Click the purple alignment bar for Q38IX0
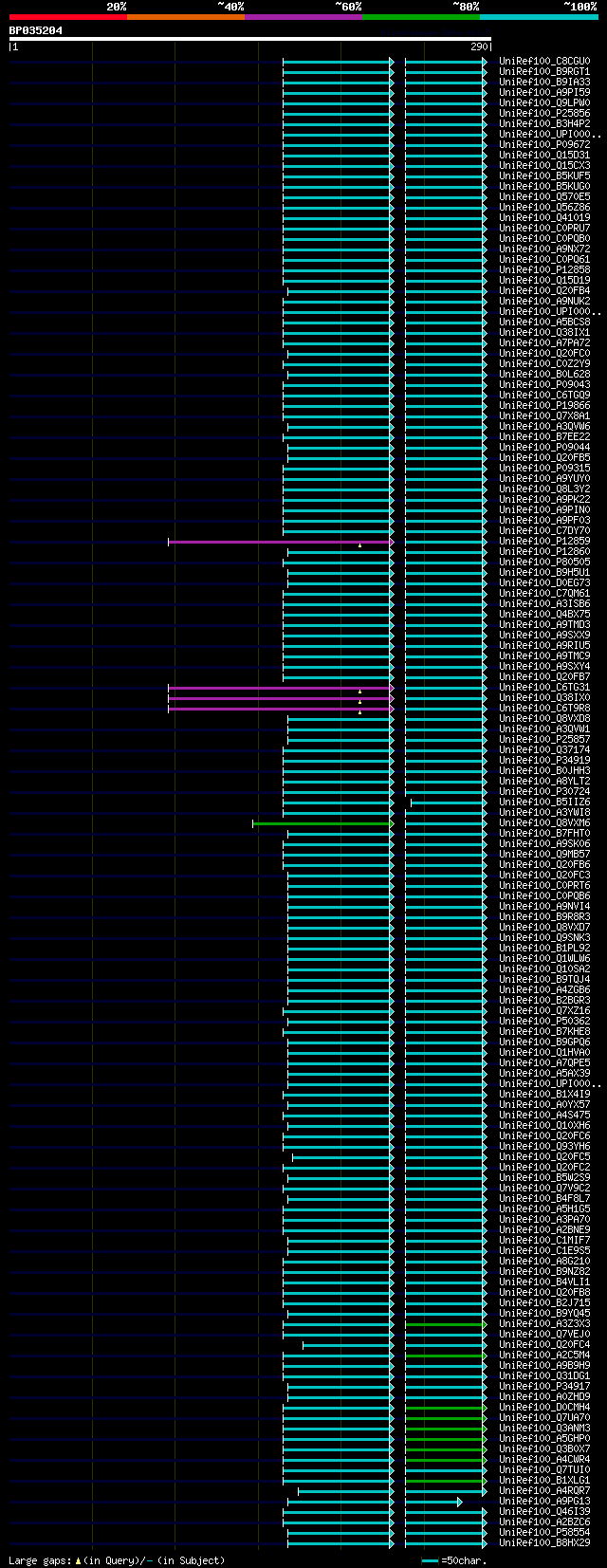The image size is (607, 1568). coord(281,699)
